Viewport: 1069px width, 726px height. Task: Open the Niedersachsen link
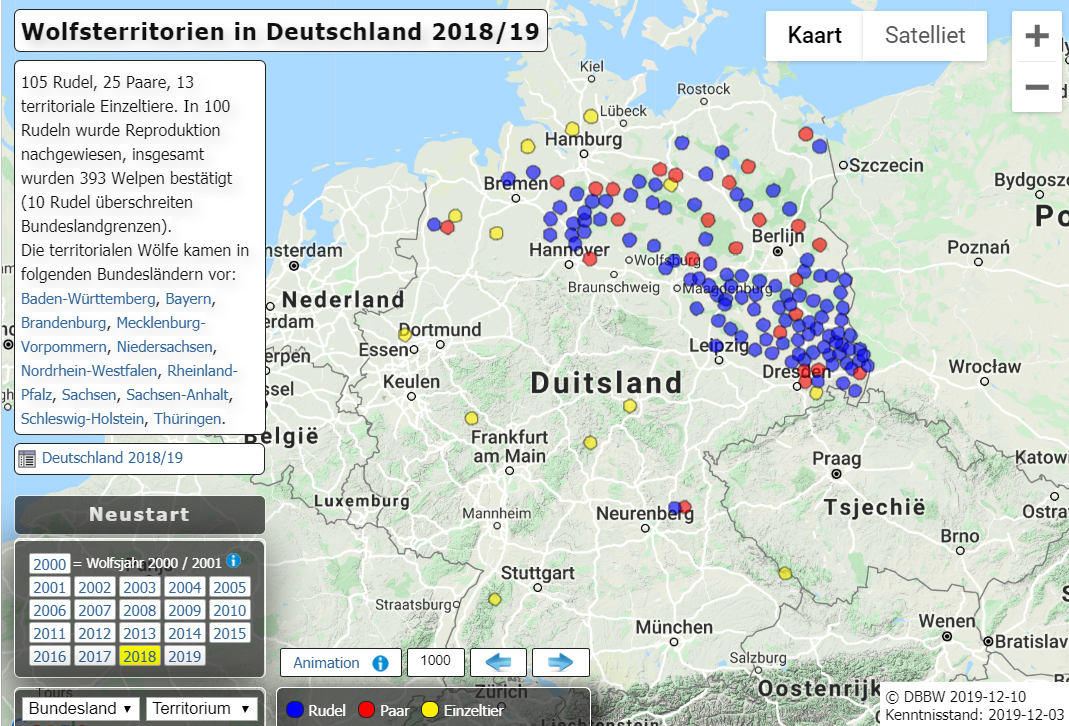tap(164, 346)
